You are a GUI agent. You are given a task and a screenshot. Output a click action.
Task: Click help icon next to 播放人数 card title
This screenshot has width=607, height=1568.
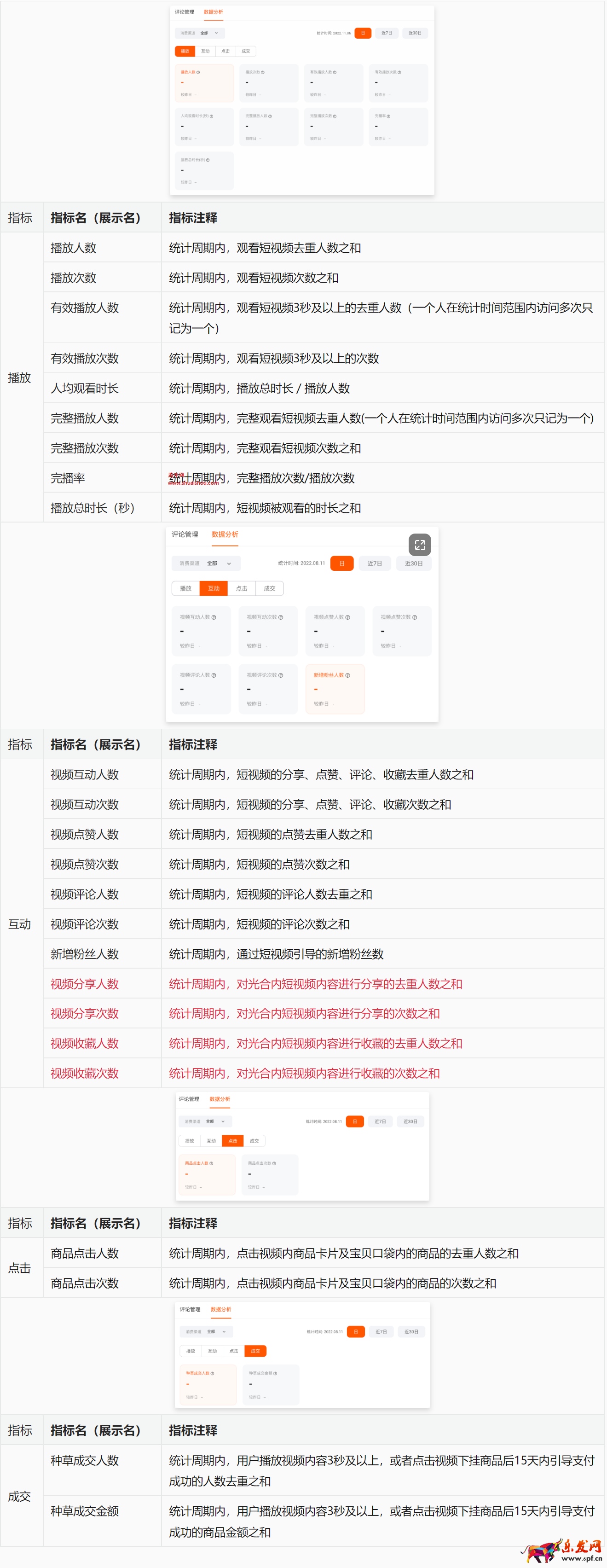click(x=198, y=72)
